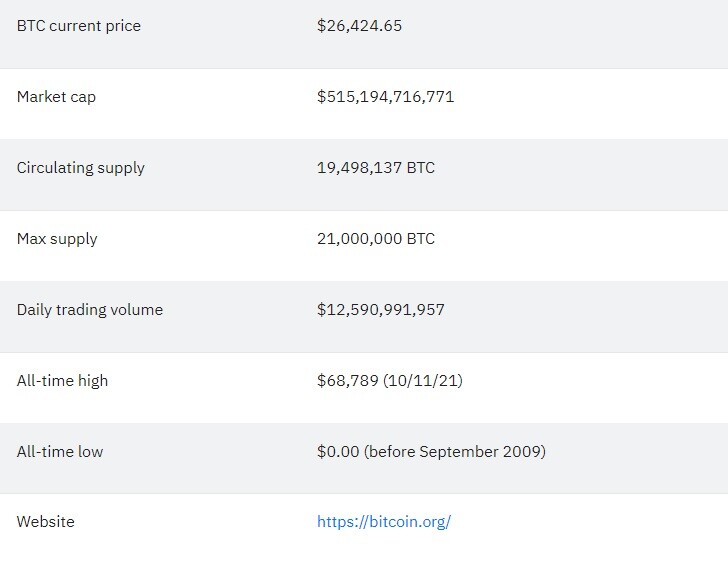728x563 pixels.
Task: Select the $68,789 (10/11/21) value
Action: (x=390, y=381)
